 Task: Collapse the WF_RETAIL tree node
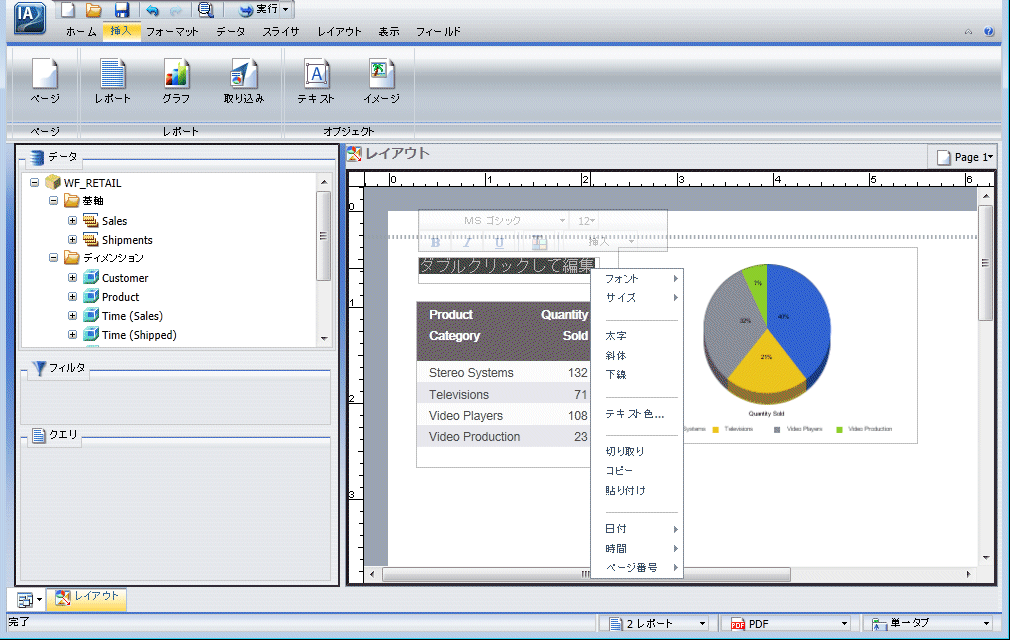pos(35,183)
